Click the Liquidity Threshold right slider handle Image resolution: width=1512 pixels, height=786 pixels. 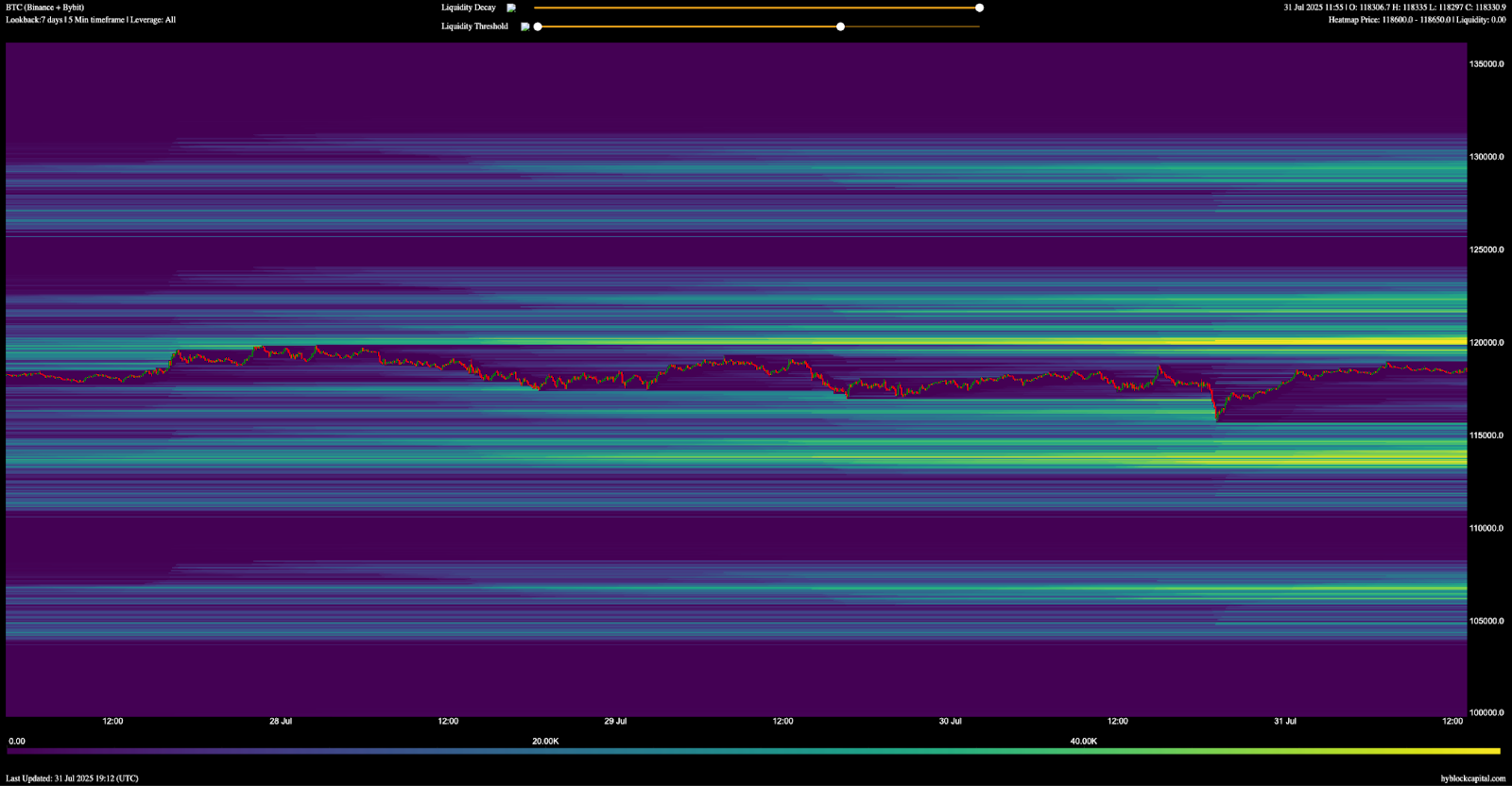[840, 26]
